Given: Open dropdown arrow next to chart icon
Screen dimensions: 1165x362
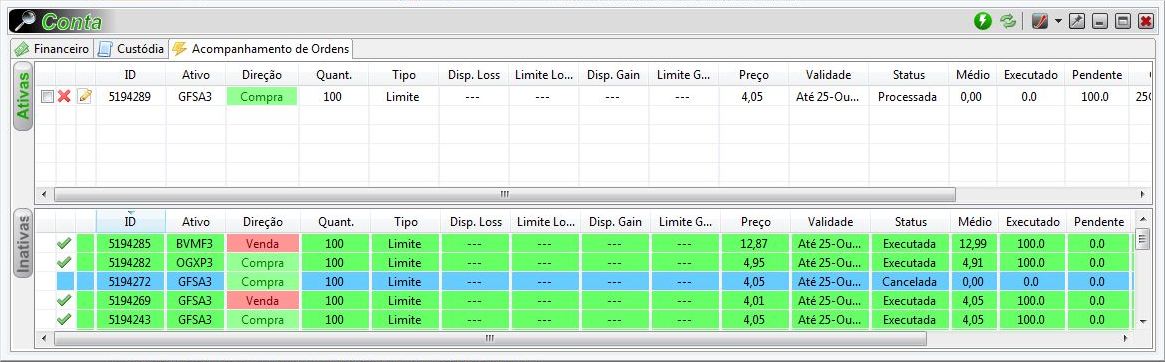Looking at the screenshot, I should point(1057,21).
